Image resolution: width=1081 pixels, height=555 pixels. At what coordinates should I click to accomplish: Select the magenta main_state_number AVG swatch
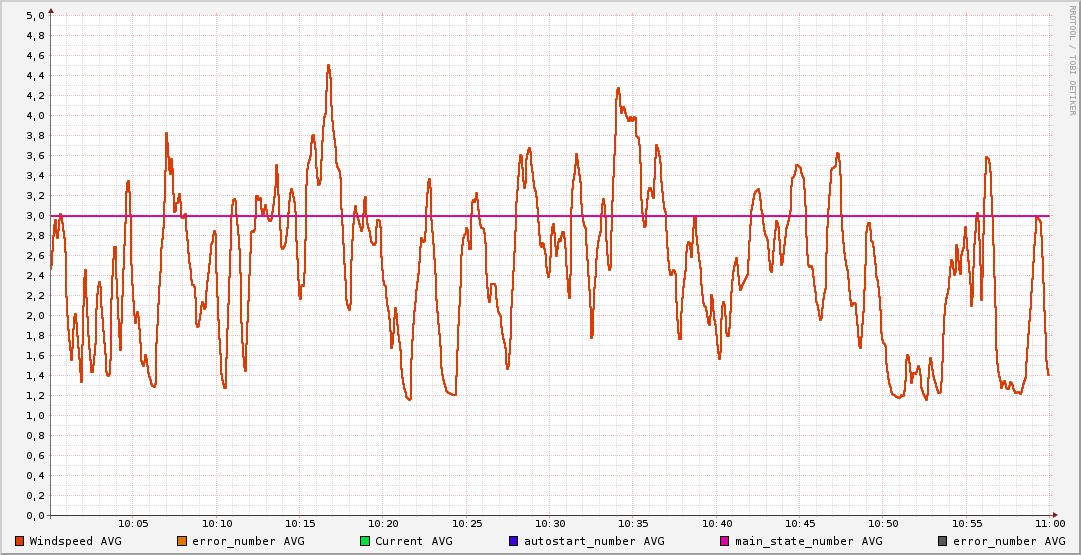pyautogui.click(x=724, y=541)
